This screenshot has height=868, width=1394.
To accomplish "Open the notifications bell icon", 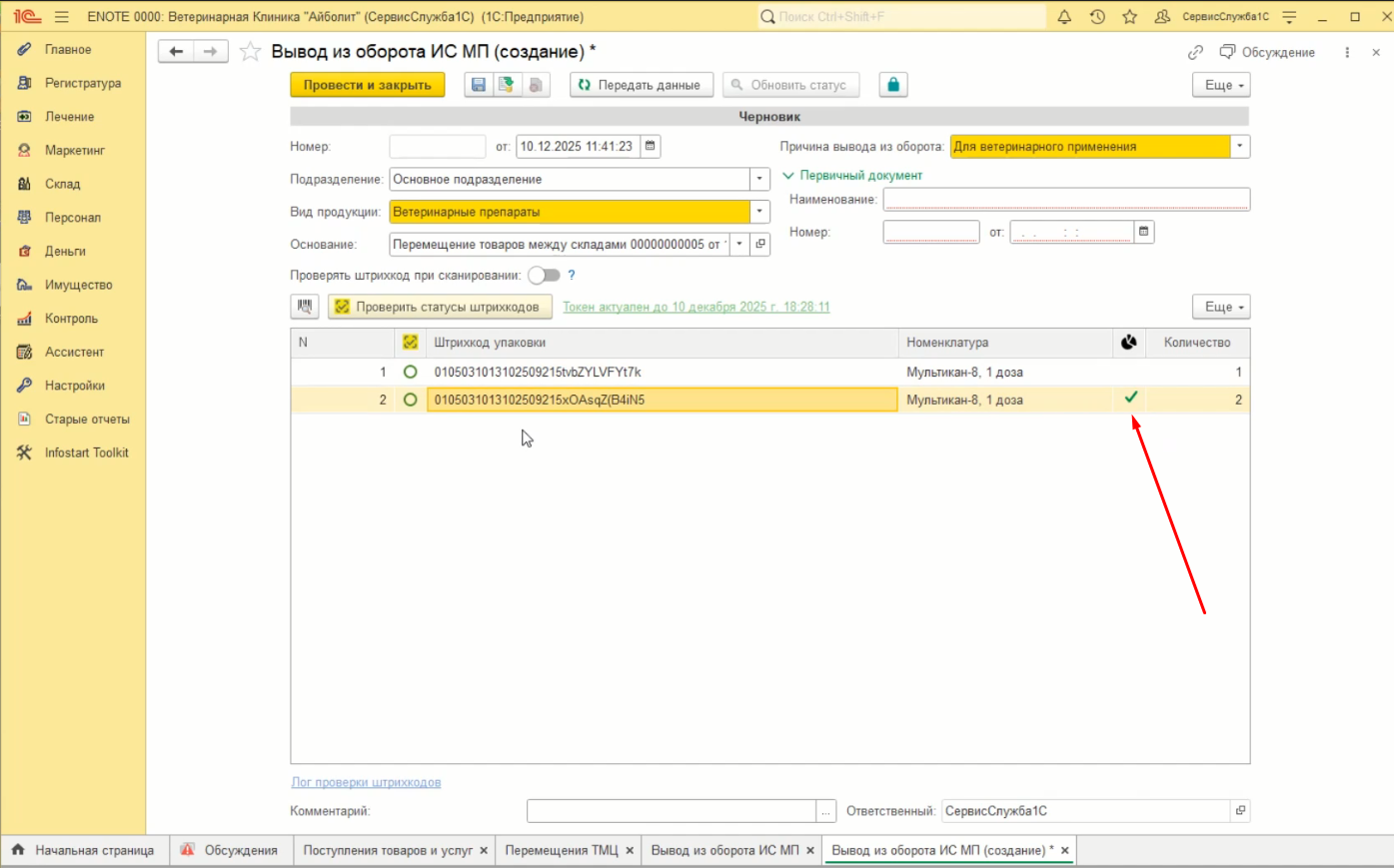I will point(1064,17).
